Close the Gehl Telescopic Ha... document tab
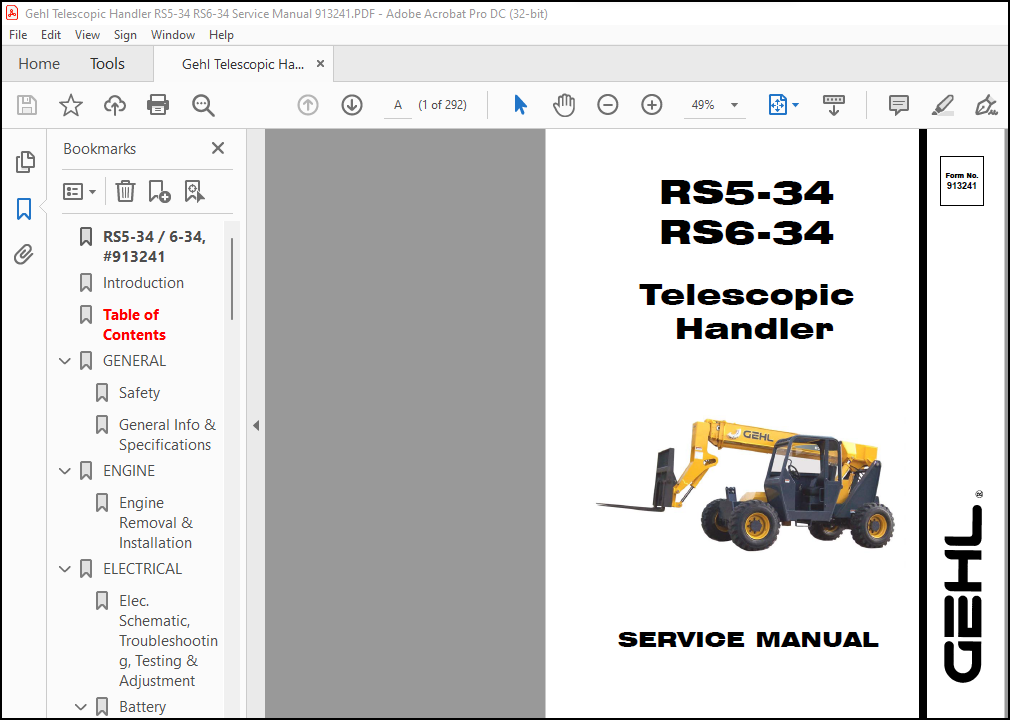 (x=320, y=64)
